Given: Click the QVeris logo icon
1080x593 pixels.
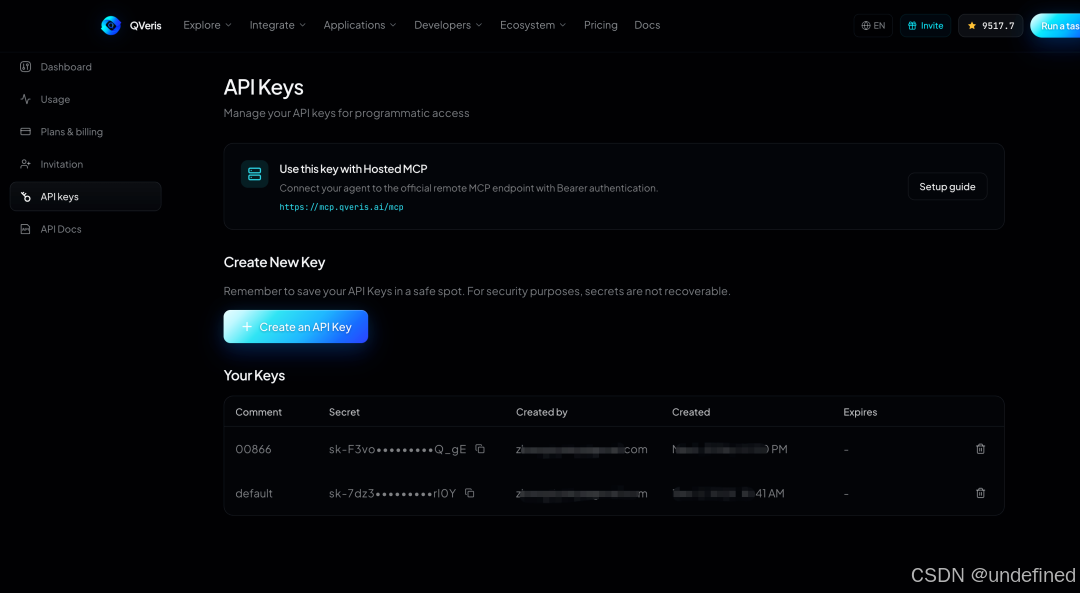Looking at the screenshot, I should coord(110,25).
